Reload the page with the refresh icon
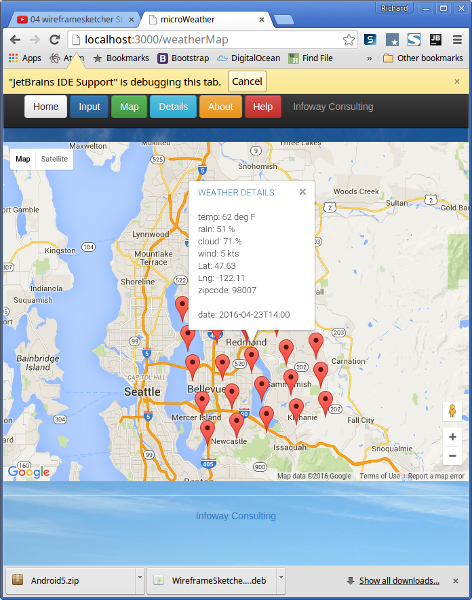Screen dimensions: 472x600 tap(55, 39)
